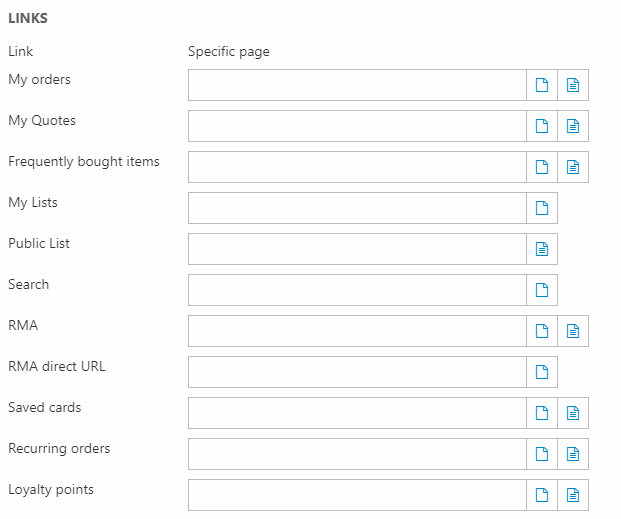Click the blank page icon for My Lists
The image size is (621, 519).
(542, 208)
